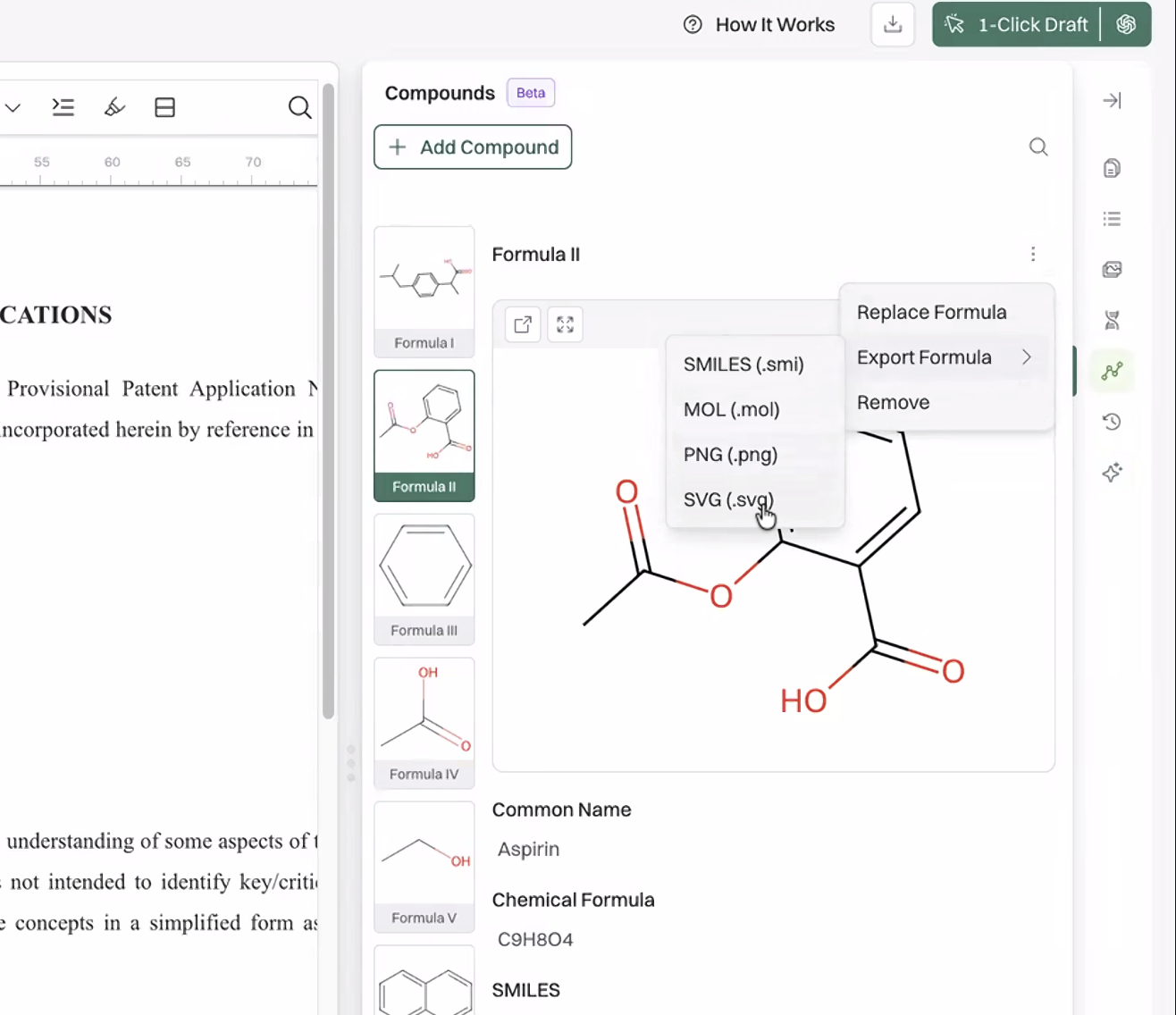Screen dimensions: 1176x1015
Task: Click the AI swirl icon beside 1-Click Draft
Action: 1126,24
